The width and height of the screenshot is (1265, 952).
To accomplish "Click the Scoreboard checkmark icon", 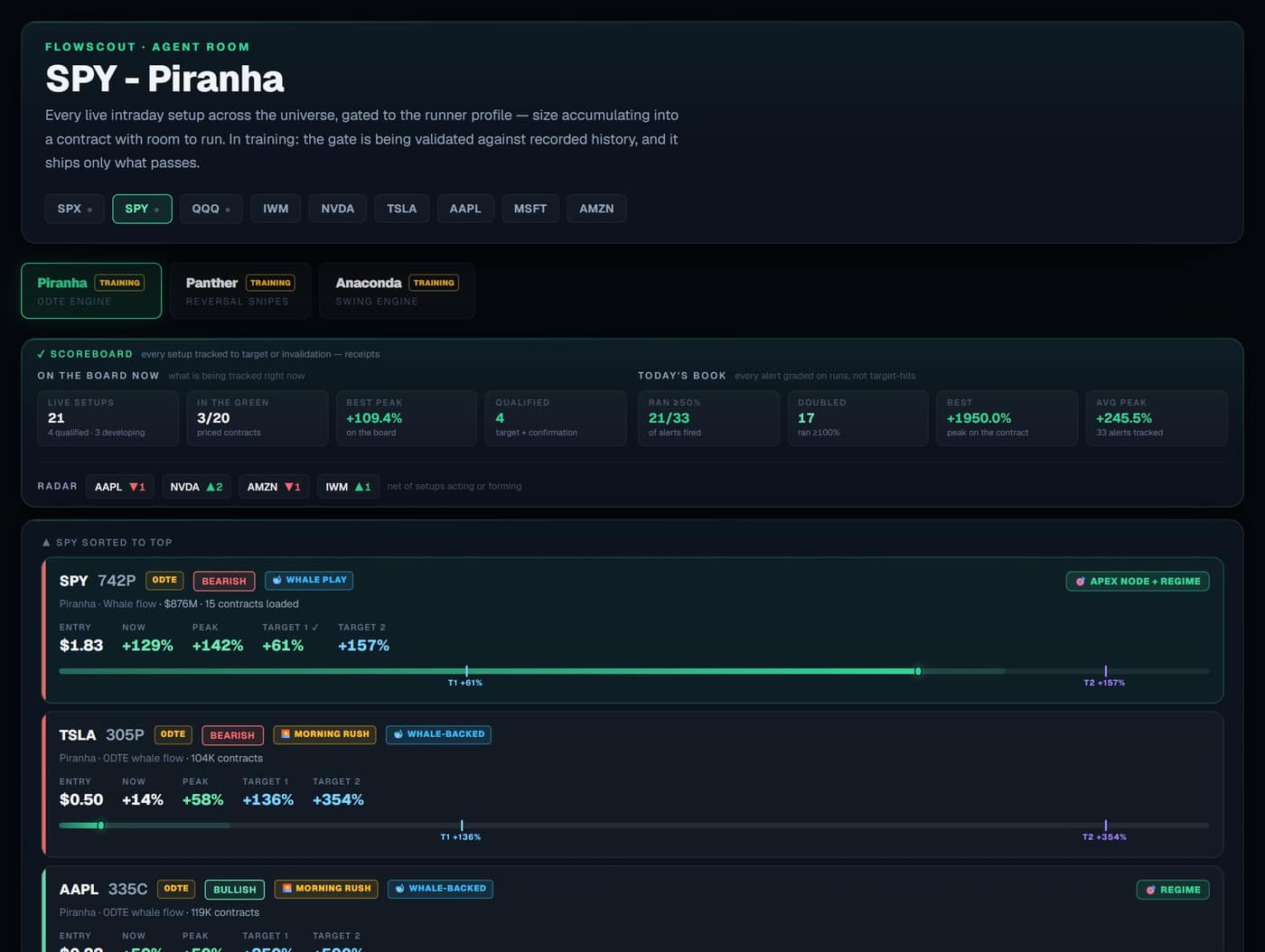I will 42,354.
